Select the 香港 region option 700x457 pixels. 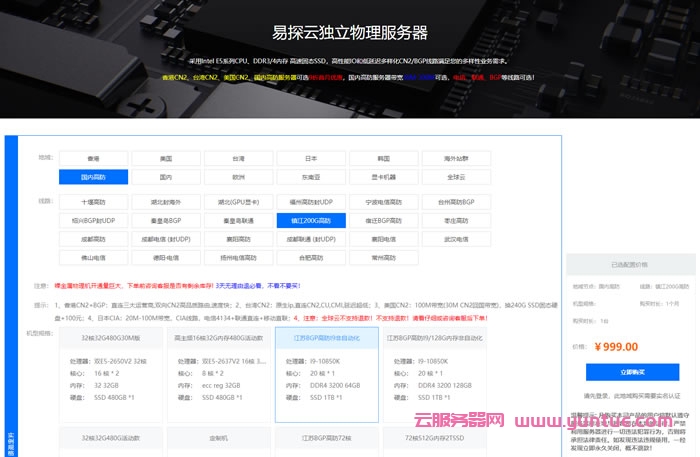93,158
